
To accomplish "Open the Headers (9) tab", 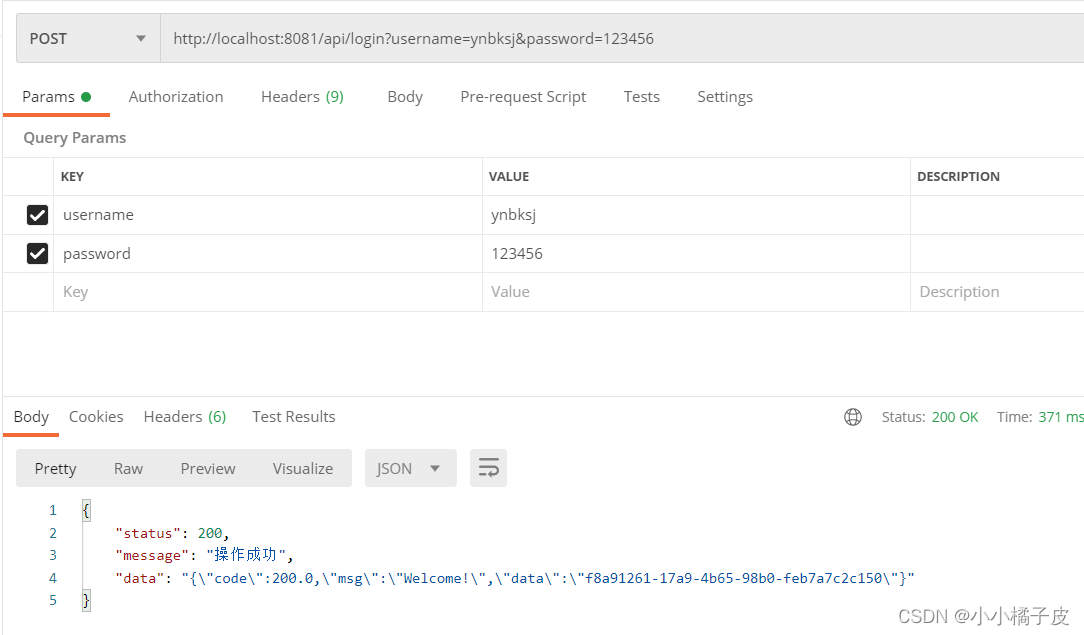I will (302, 96).
